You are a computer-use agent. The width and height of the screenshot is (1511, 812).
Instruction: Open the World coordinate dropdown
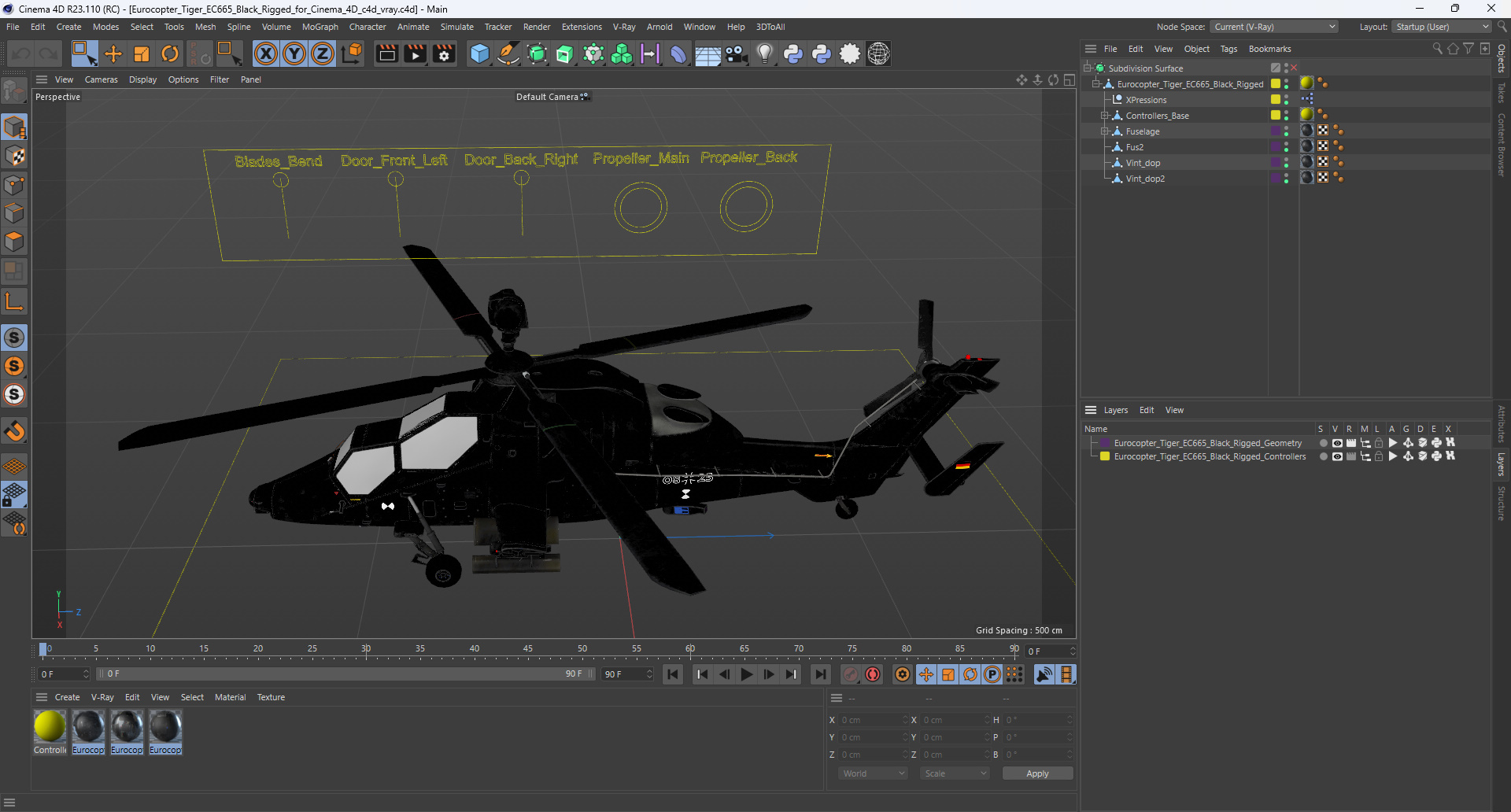pos(873,773)
